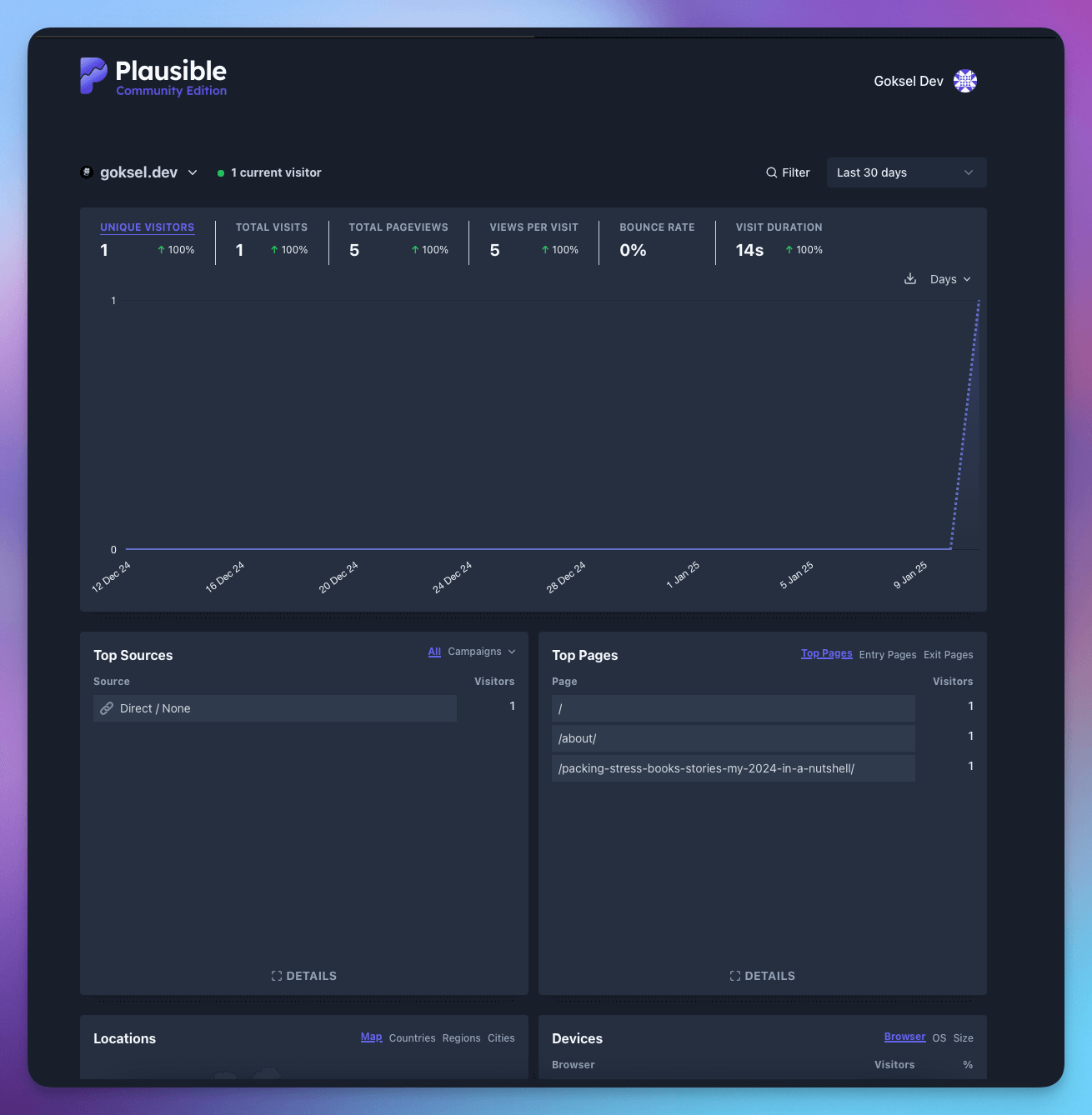Download the chart data

tap(910, 278)
